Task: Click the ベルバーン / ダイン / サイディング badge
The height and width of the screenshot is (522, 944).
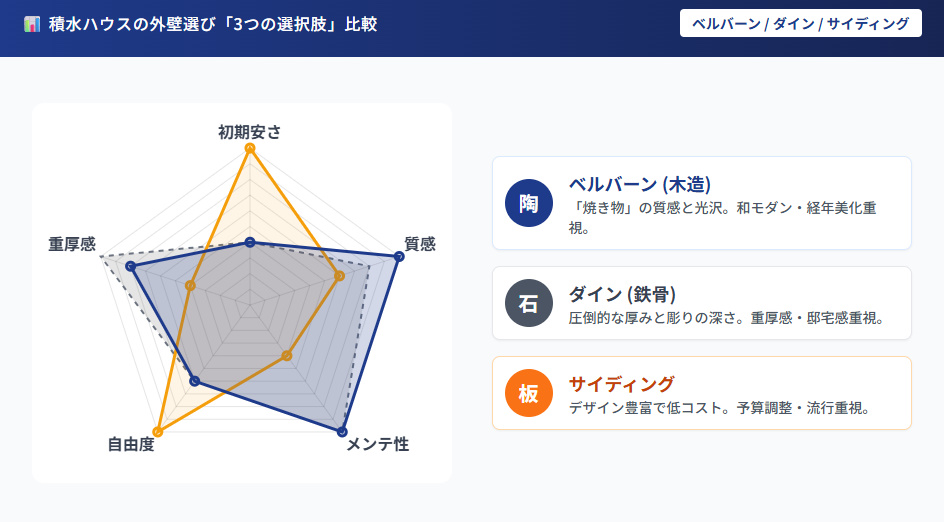Action: point(800,24)
